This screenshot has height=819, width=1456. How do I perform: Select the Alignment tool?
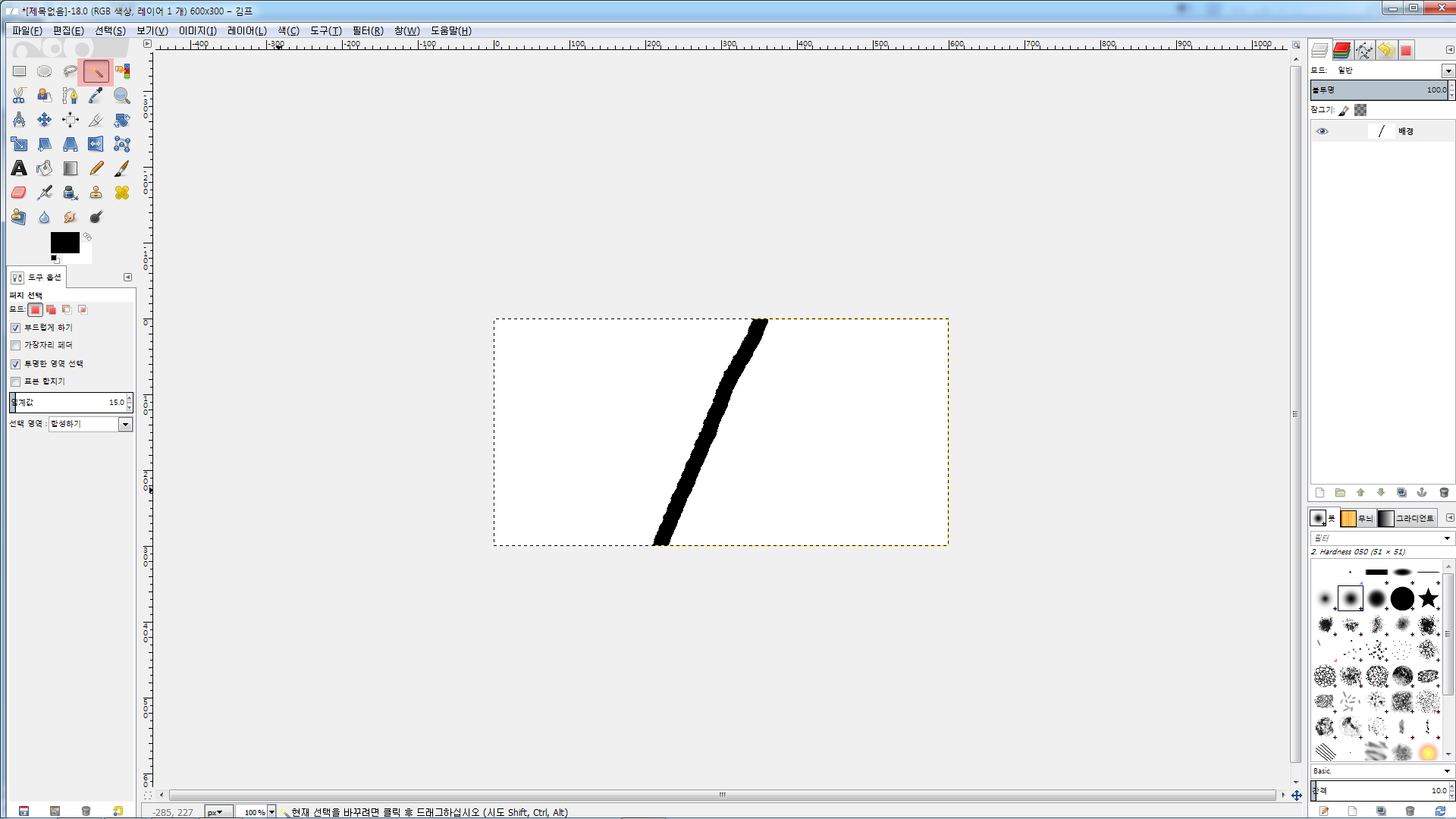(71, 120)
